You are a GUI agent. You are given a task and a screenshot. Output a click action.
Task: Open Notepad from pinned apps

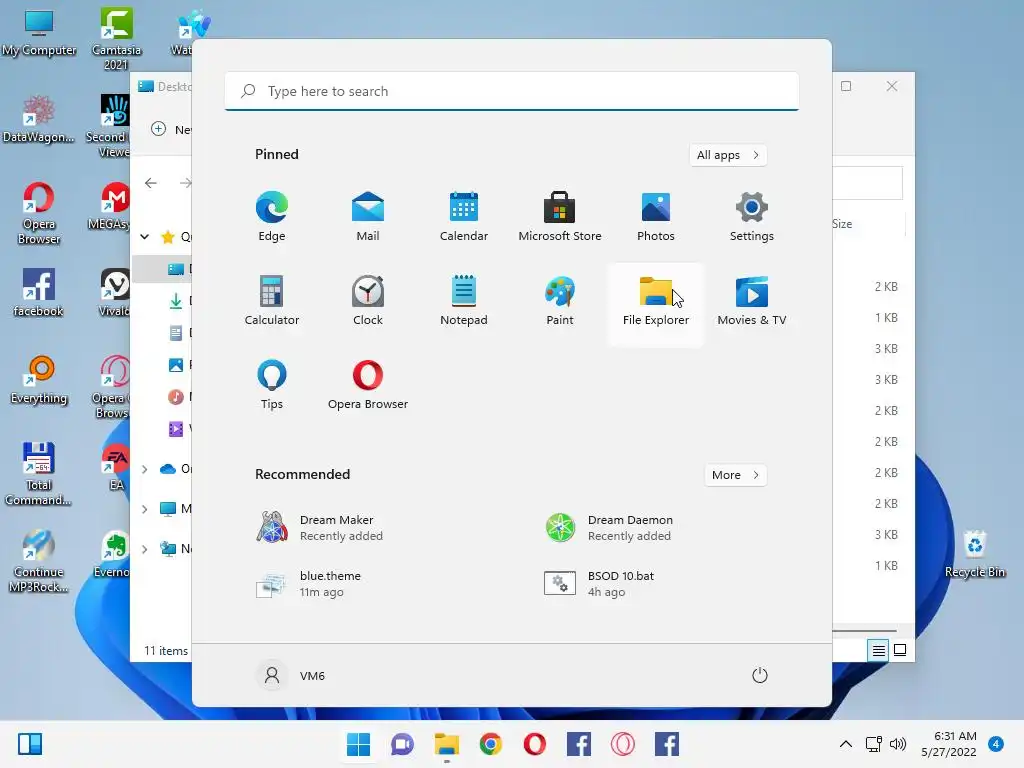coord(464,300)
